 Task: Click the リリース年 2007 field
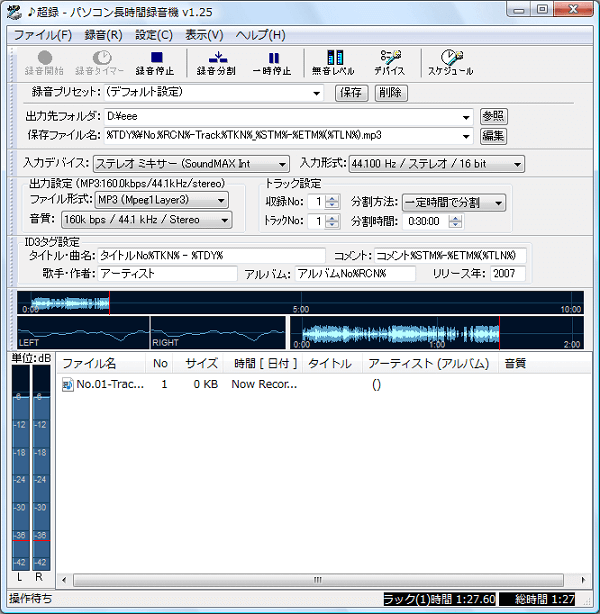[x=508, y=273]
